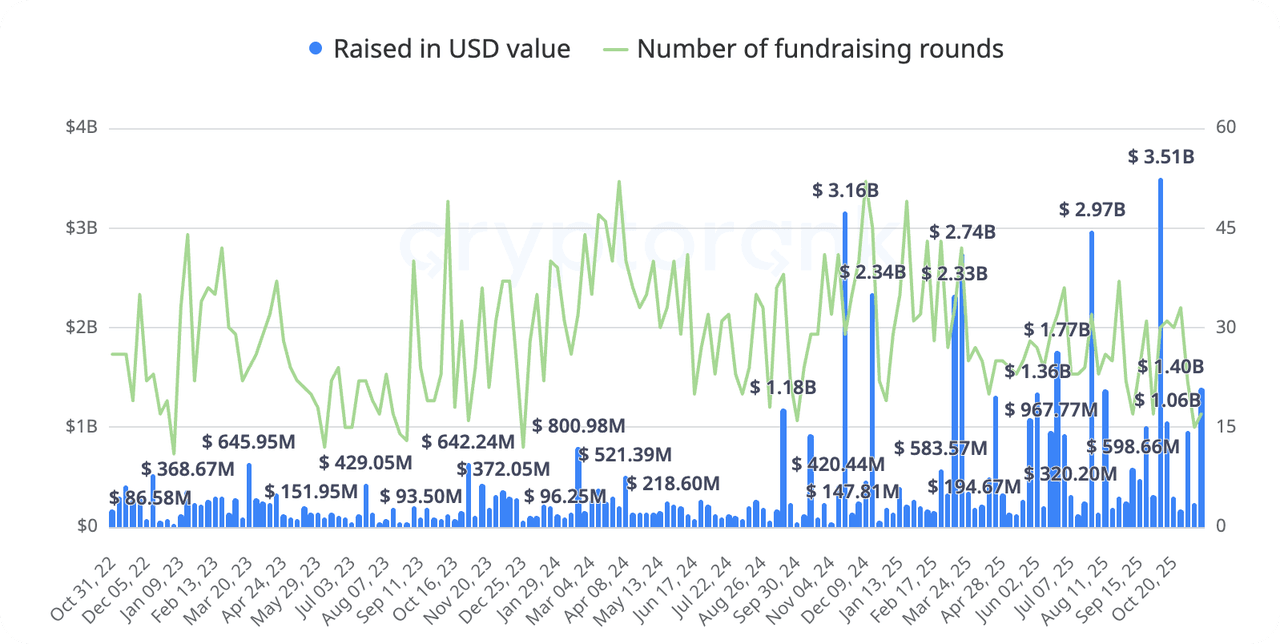The height and width of the screenshot is (644, 1280).
Task: Click the blue legend dot icon
Action: [x=317, y=48]
